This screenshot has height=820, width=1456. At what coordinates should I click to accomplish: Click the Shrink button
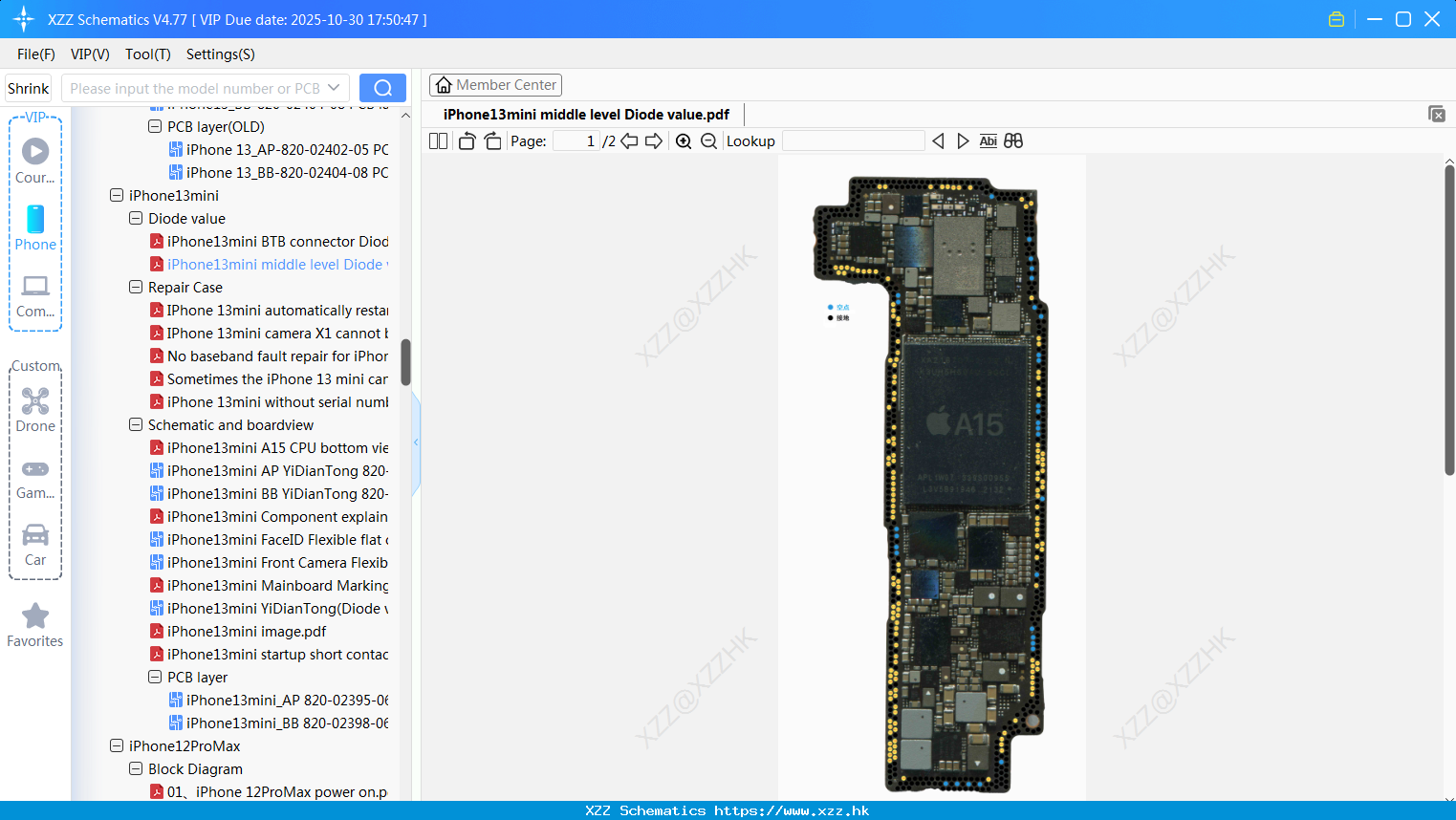click(x=29, y=88)
